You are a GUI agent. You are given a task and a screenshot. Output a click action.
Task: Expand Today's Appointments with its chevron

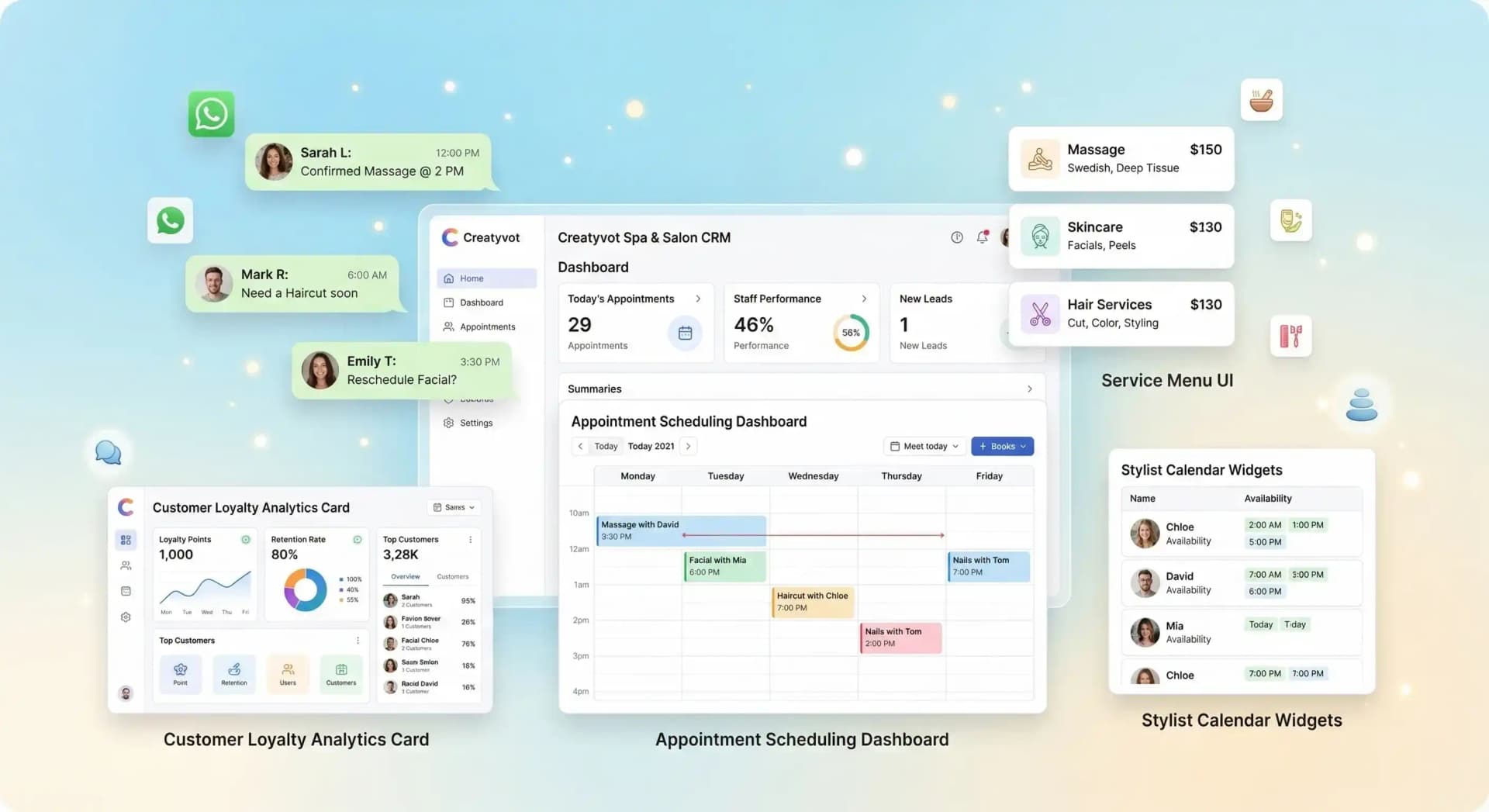(x=698, y=299)
